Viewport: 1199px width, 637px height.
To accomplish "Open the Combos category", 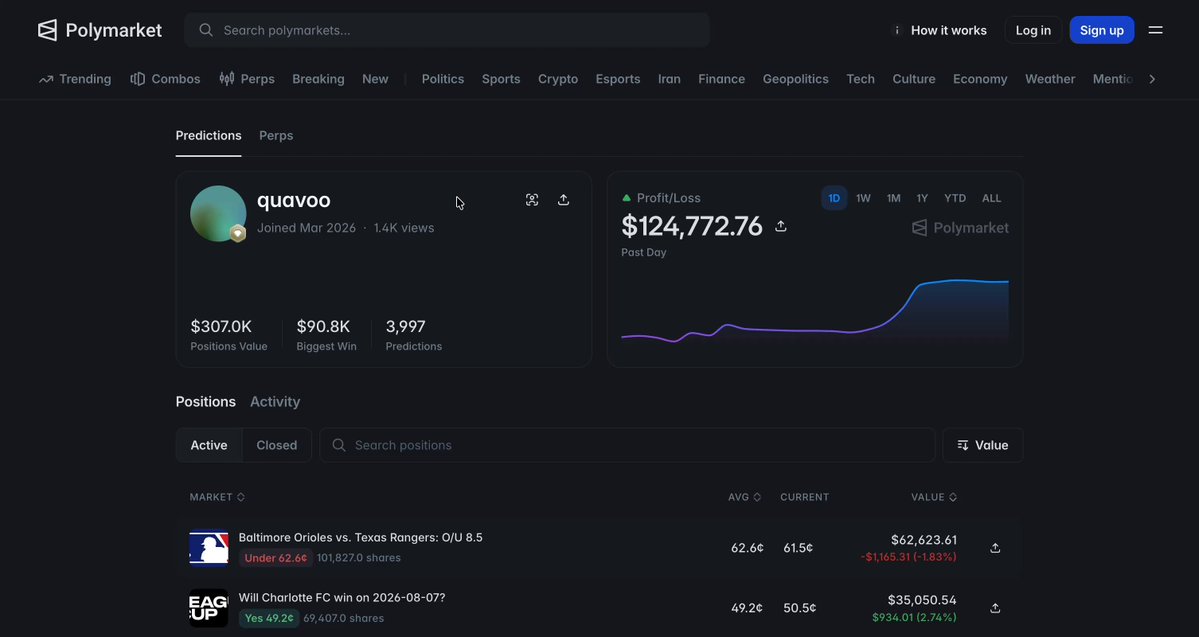I will pos(165,79).
